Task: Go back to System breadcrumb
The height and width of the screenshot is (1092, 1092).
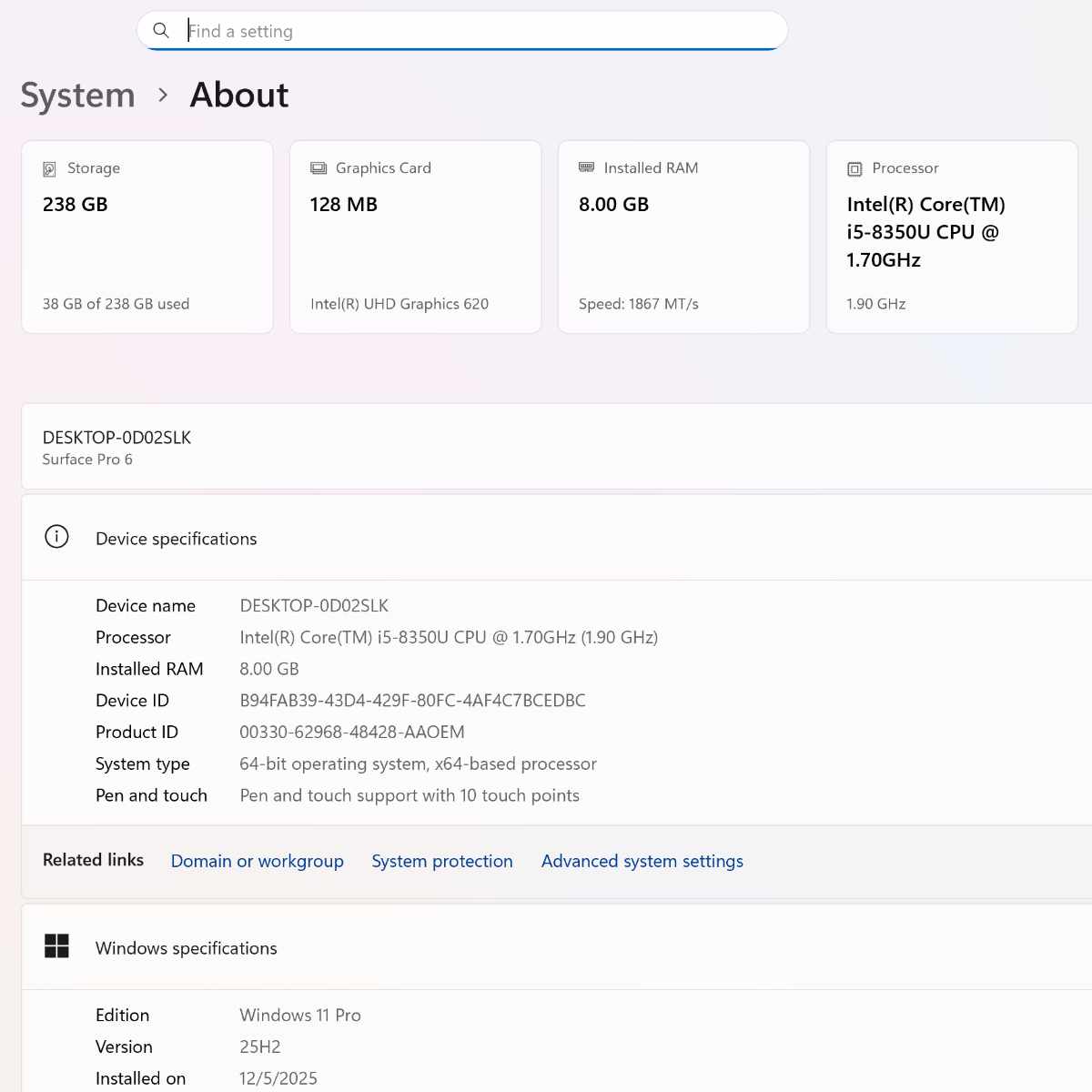Action: [x=77, y=95]
